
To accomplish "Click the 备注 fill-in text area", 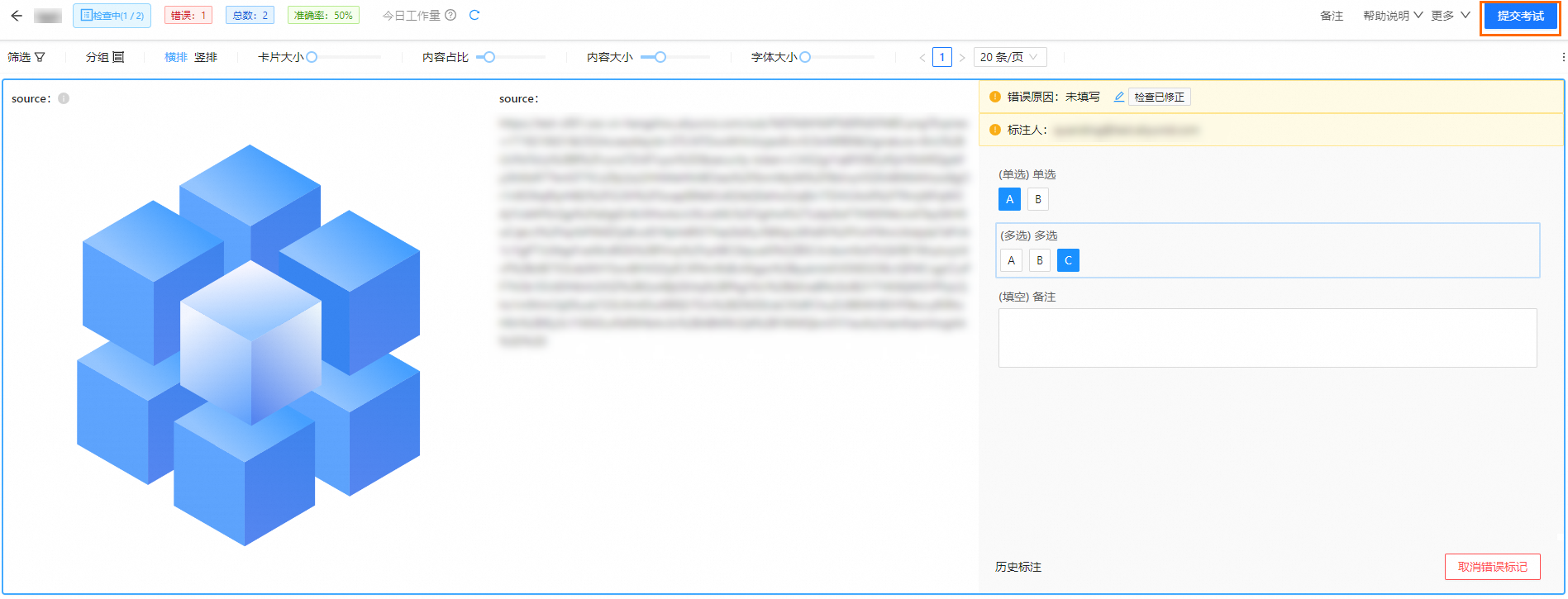I will (1267, 338).
